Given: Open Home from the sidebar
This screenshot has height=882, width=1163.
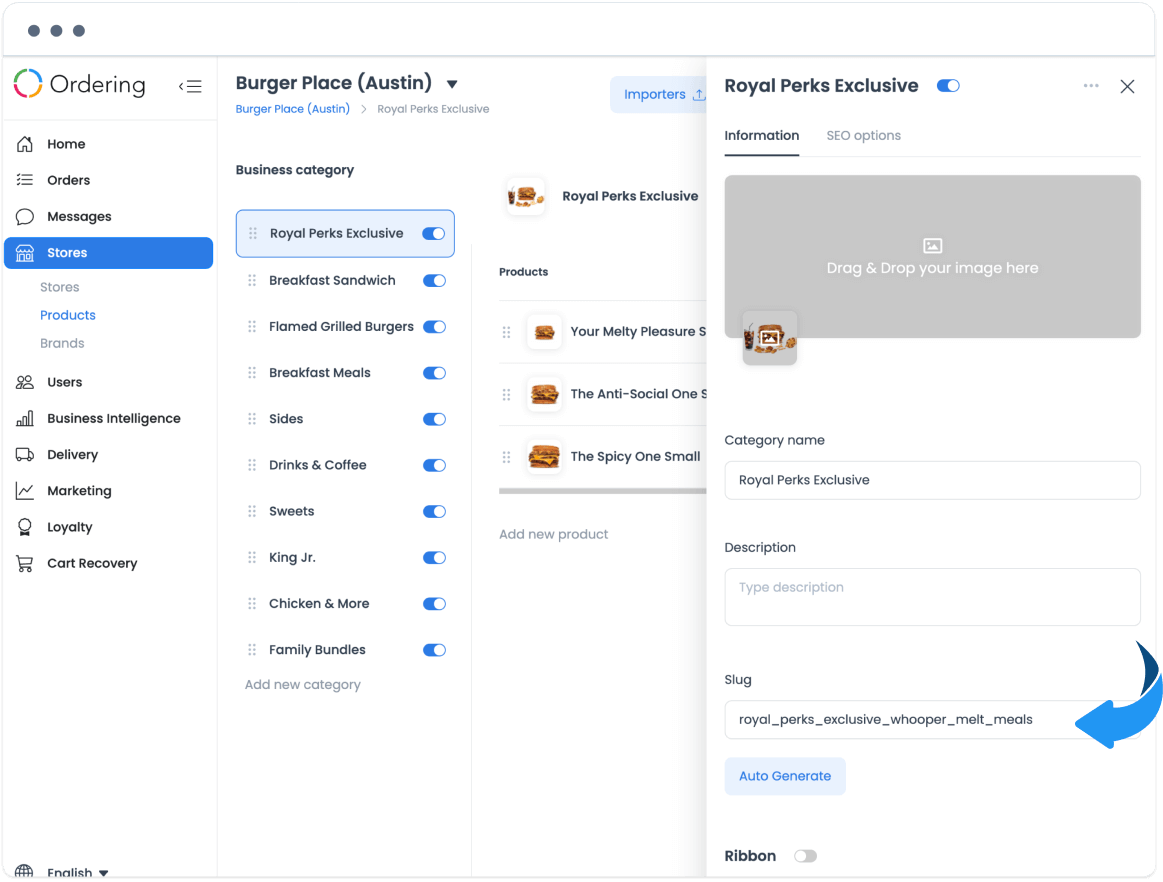Looking at the screenshot, I should coord(65,144).
